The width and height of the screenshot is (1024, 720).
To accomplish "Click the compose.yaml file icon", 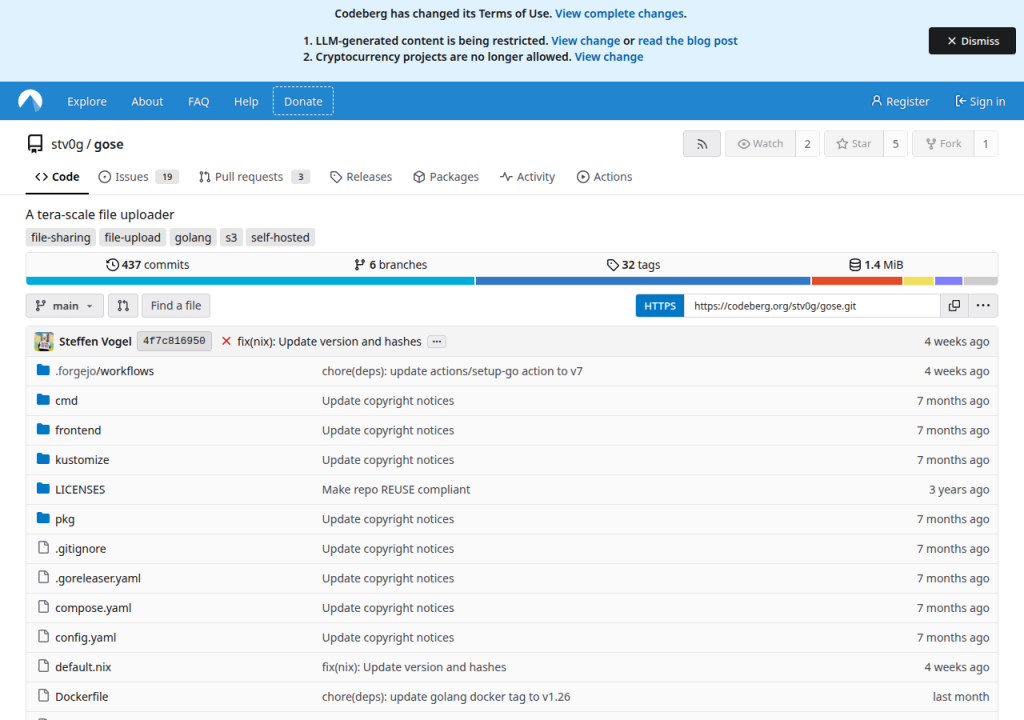I will pos(43,607).
